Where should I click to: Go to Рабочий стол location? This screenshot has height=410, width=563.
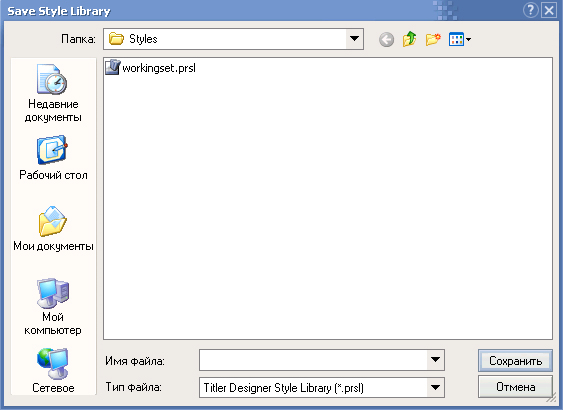coord(53,158)
